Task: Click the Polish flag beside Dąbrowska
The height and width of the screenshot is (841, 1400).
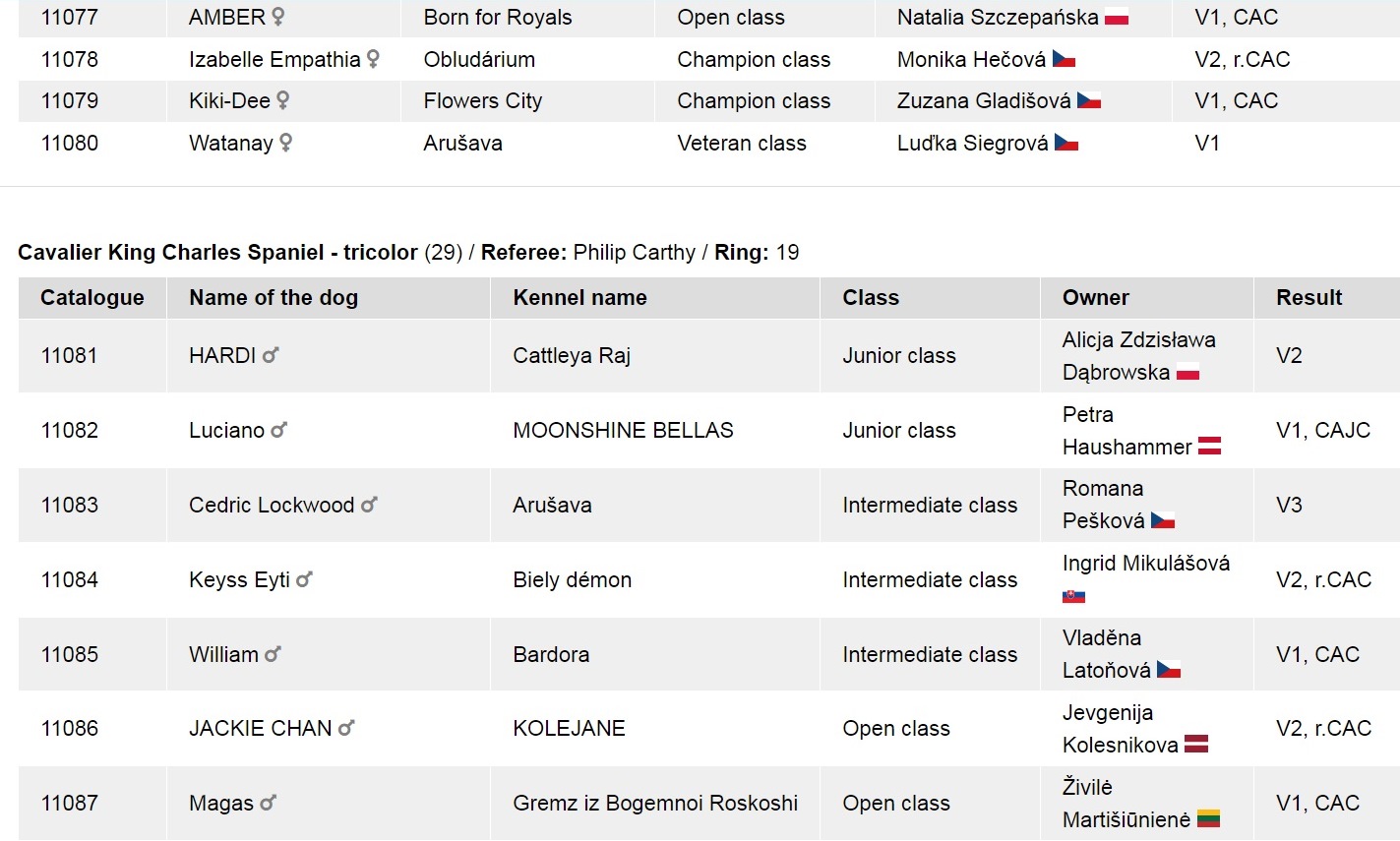Action: (1187, 373)
